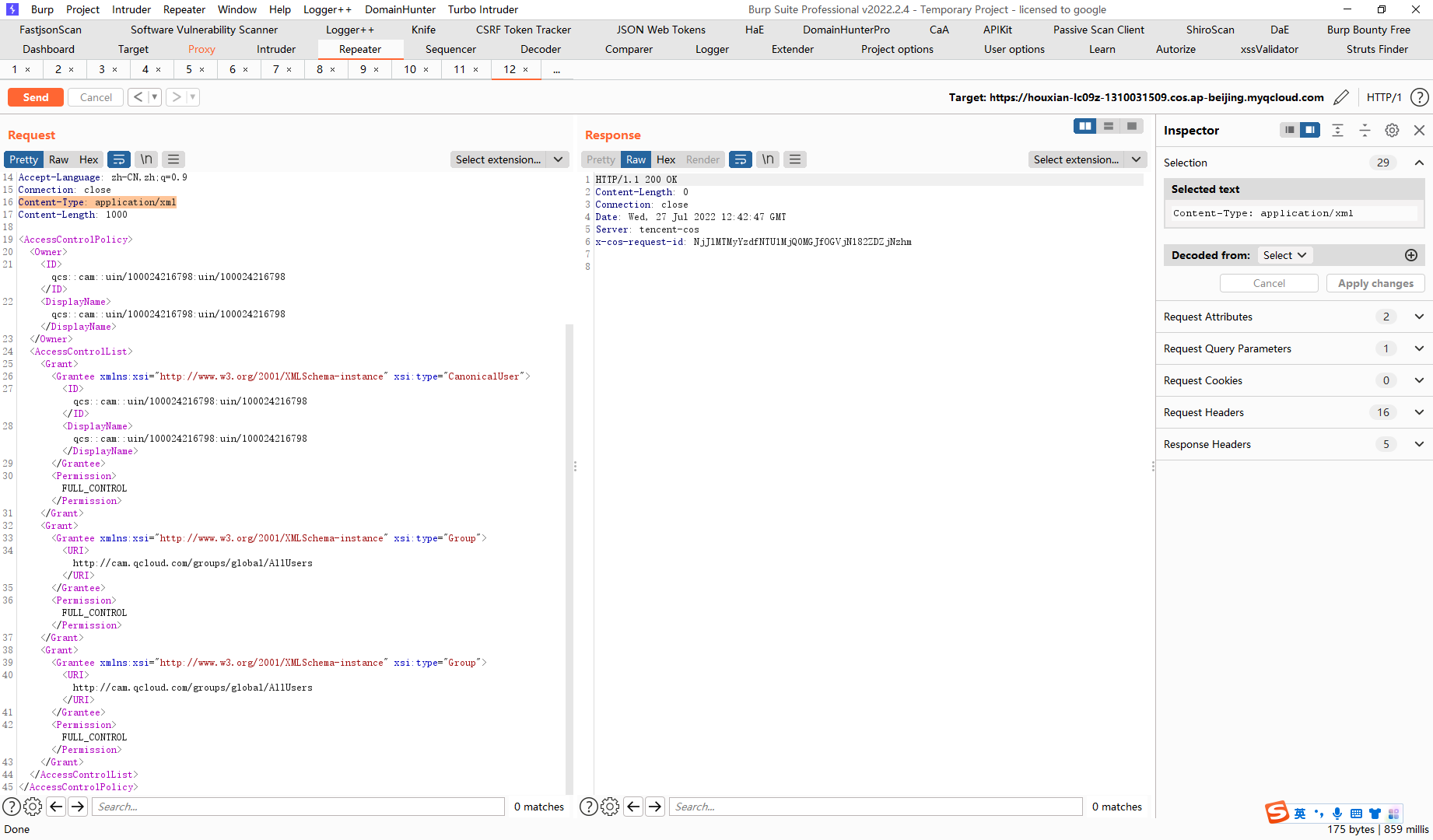This screenshot has width=1433, height=840.
Task: Open Repeater help question mark icon
Action: point(1420,97)
